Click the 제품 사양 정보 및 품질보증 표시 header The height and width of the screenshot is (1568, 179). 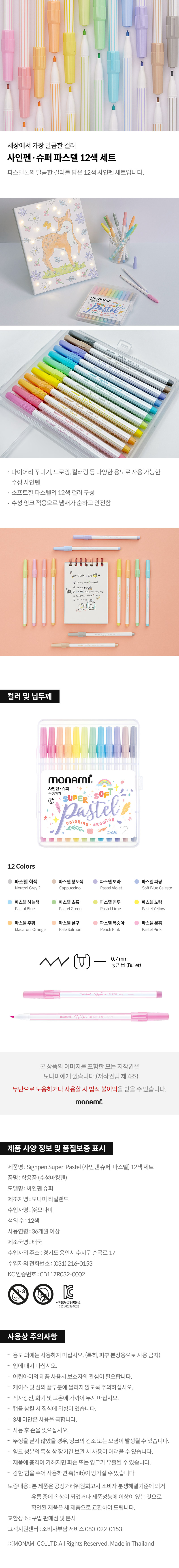[57, 1148]
